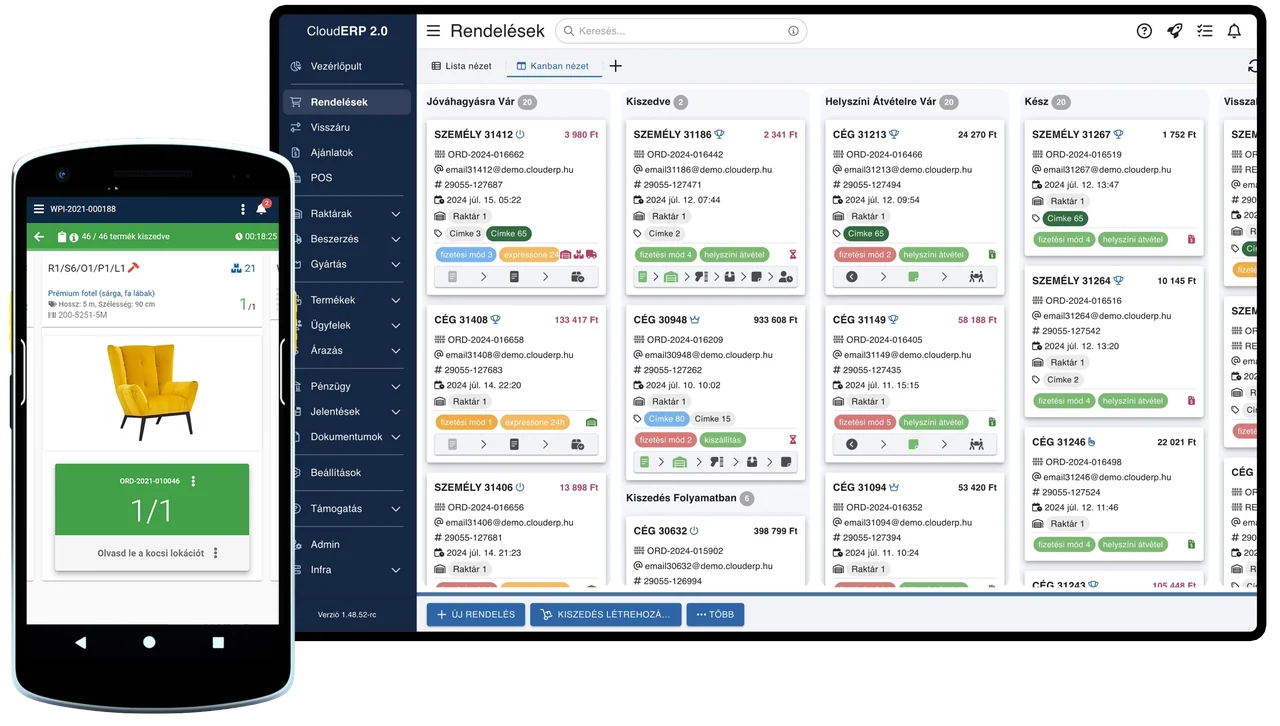Screen dimensions: 1280x726
Task: Click the ÚJ RENDELÉS button
Action: point(476,614)
